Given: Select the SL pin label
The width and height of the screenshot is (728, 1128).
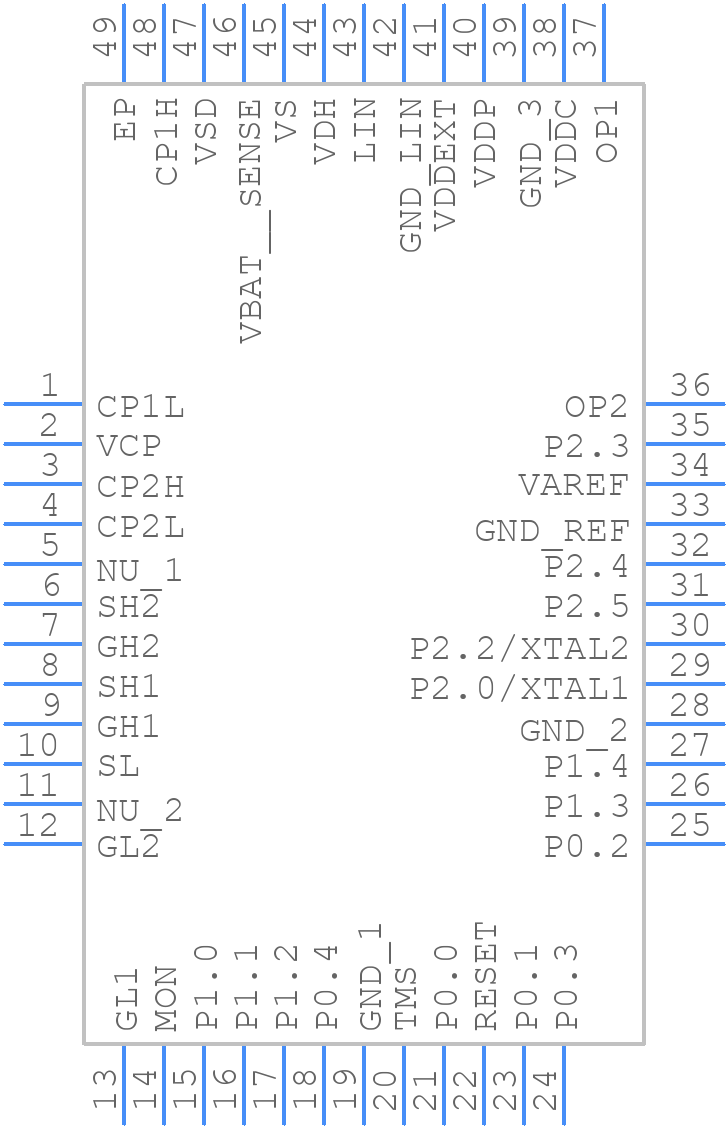Looking at the screenshot, I should pos(118,767).
